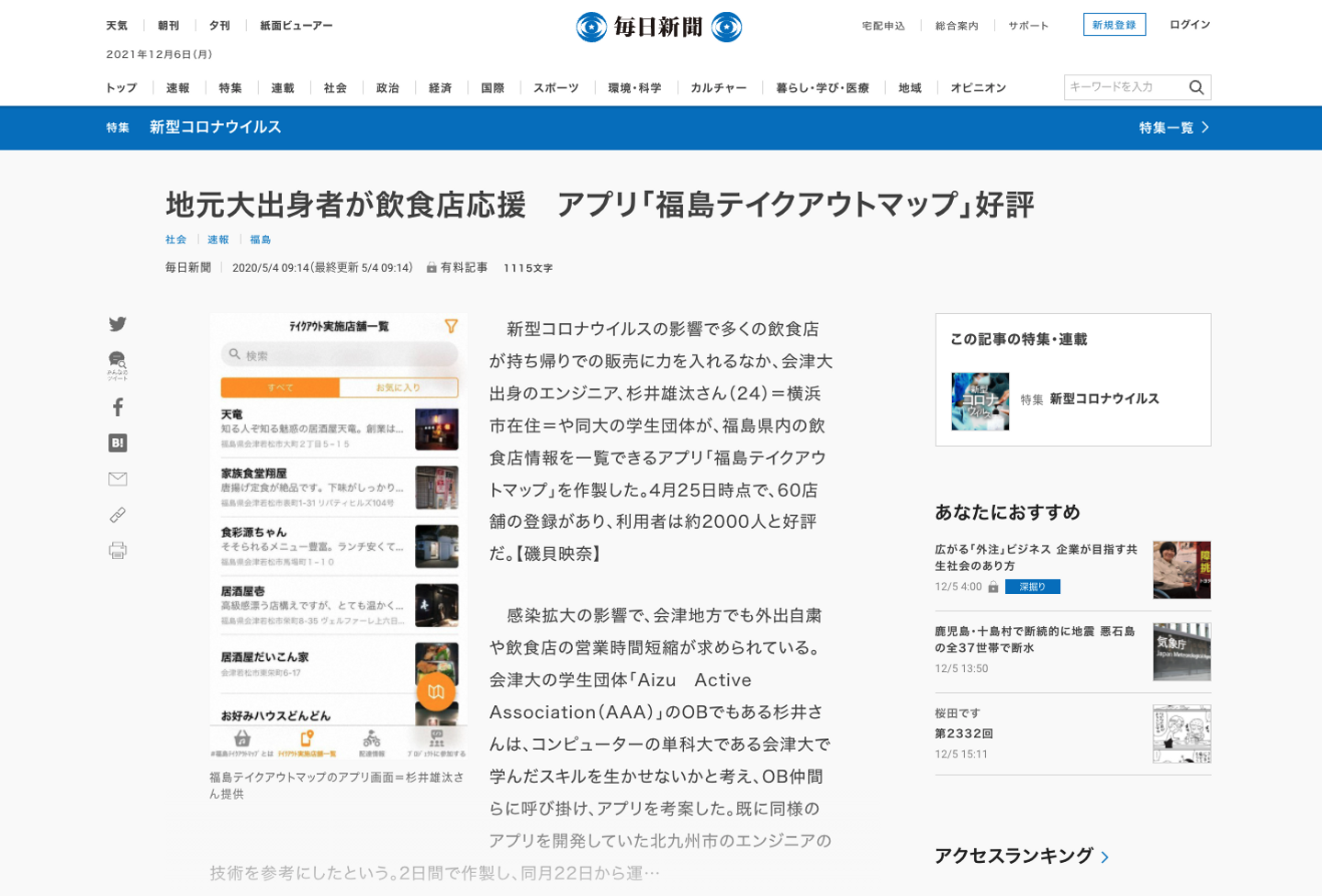This screenshot has height=896, width=1322.
Task: Open the 夕刊 top link
Action: (x=220, y=26)
